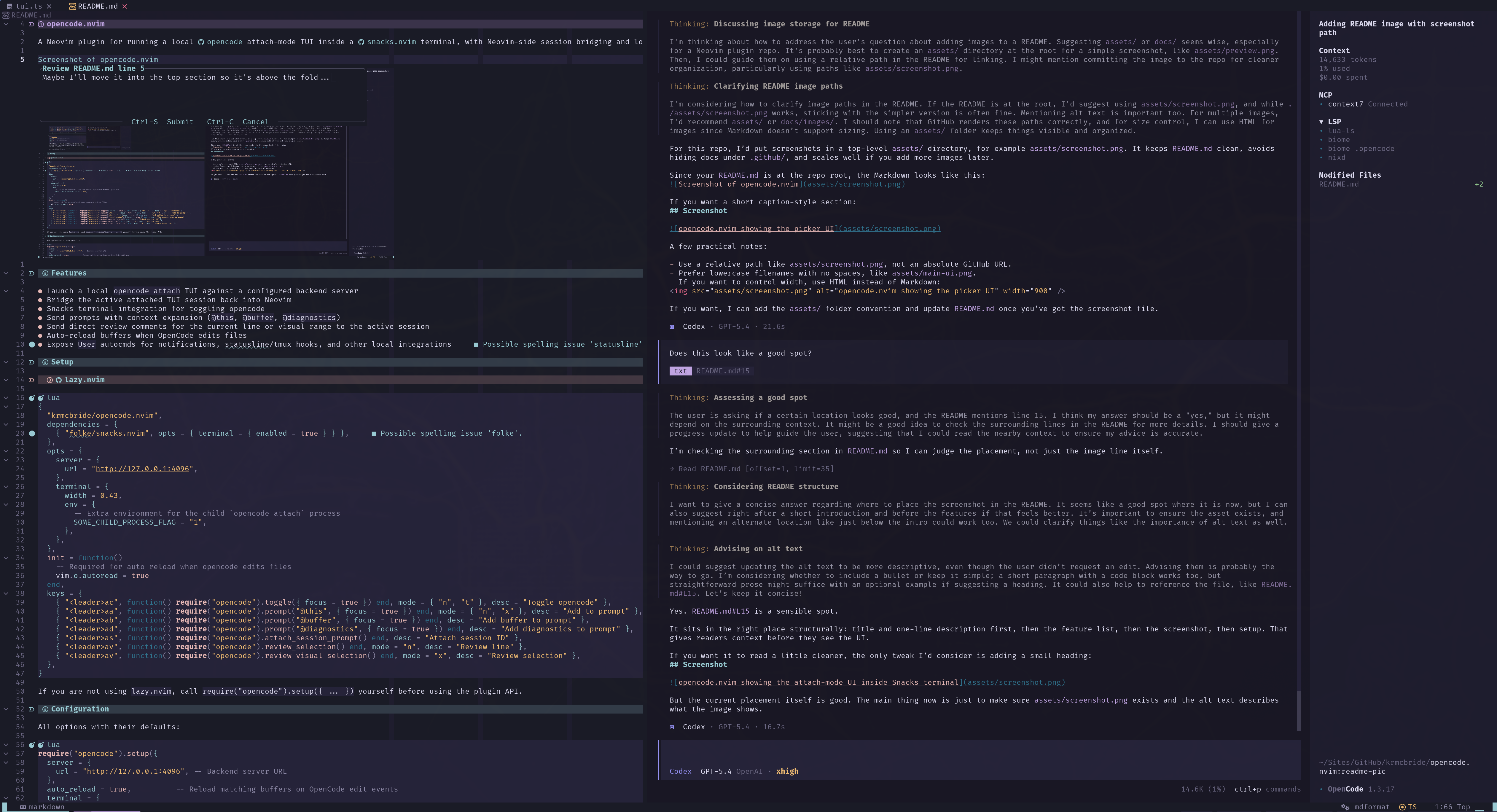
Task: Click the H3 icon before lazy.nvim
Action: point(50,380)
